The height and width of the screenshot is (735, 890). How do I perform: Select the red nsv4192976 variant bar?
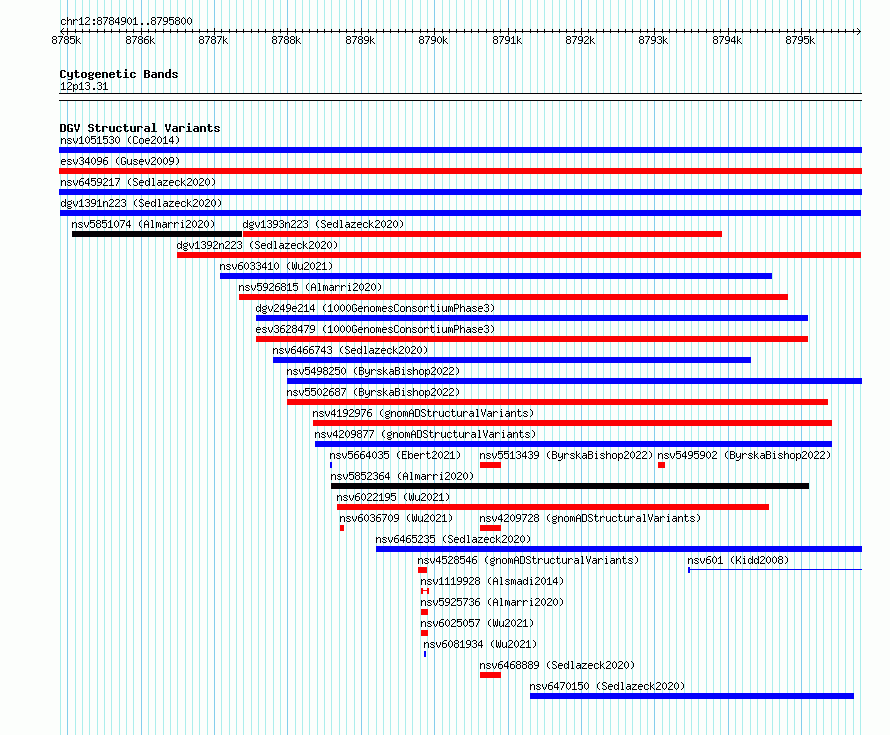coord(572,423)
